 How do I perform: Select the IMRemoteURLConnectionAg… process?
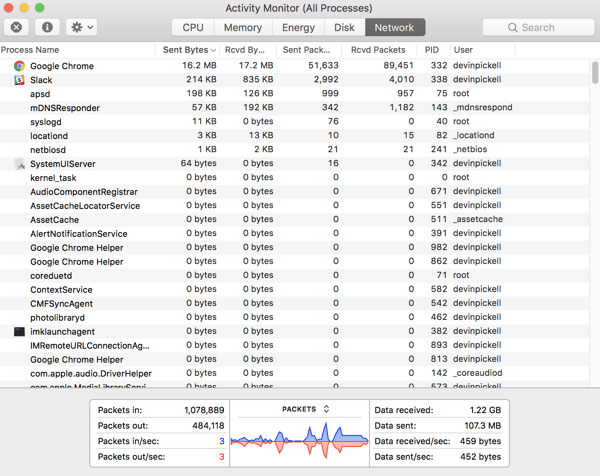tap(90, 346)
